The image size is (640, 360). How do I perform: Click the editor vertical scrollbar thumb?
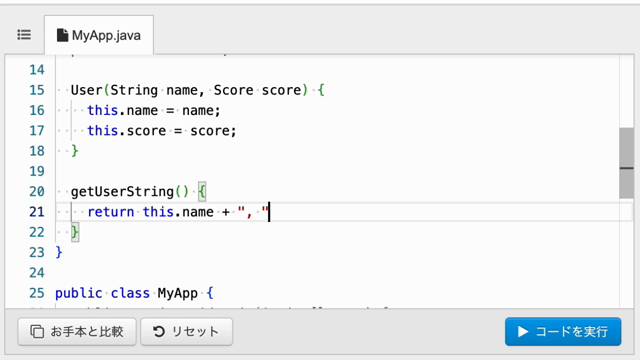(626, 163)
